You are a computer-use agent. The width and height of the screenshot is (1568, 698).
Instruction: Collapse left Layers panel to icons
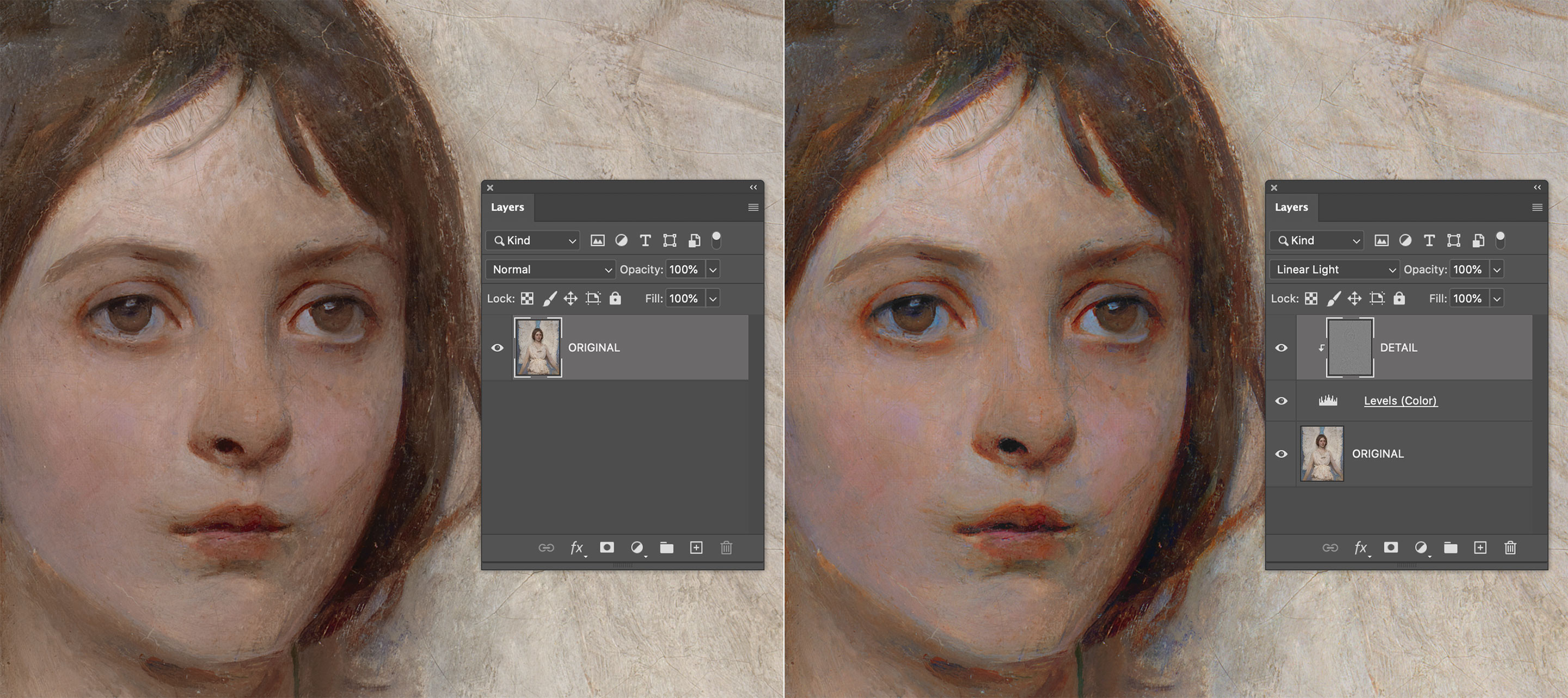point(754,187)
